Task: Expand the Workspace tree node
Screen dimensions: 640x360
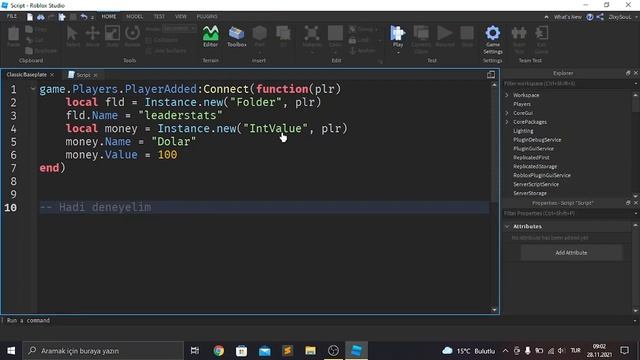Action: [x=507, y=95]
